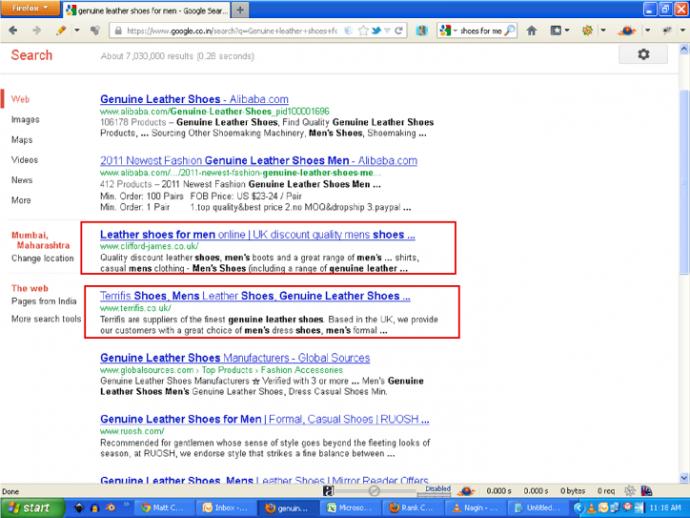Open dropdown beside the pencil icon
The width and height of the screenshot is (690, 518).
[77, 30]
